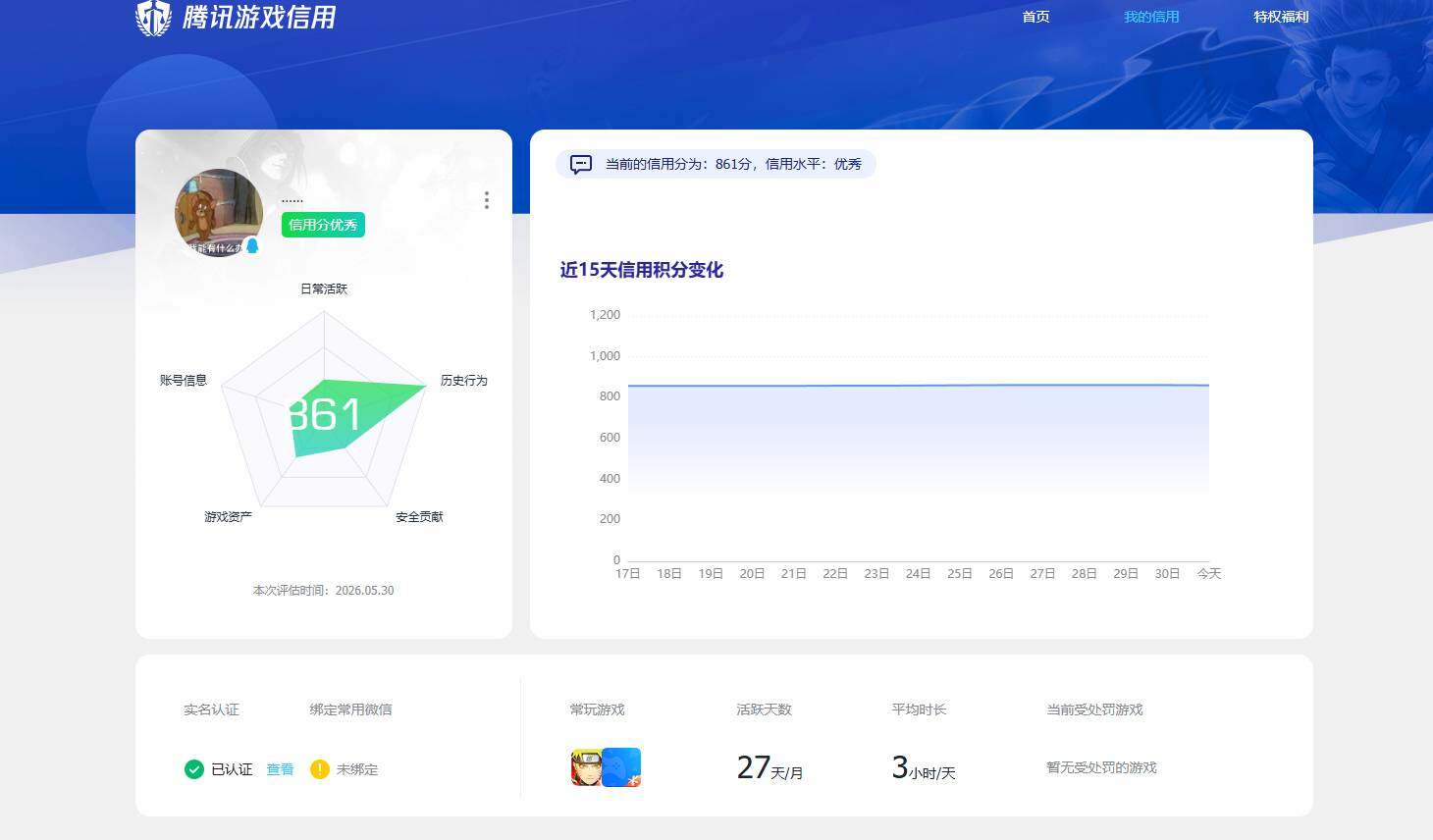Click the 腾讯游戏信用 site title
The image size is (1433, 840).
pyautogui.click(x=259, y=18)
